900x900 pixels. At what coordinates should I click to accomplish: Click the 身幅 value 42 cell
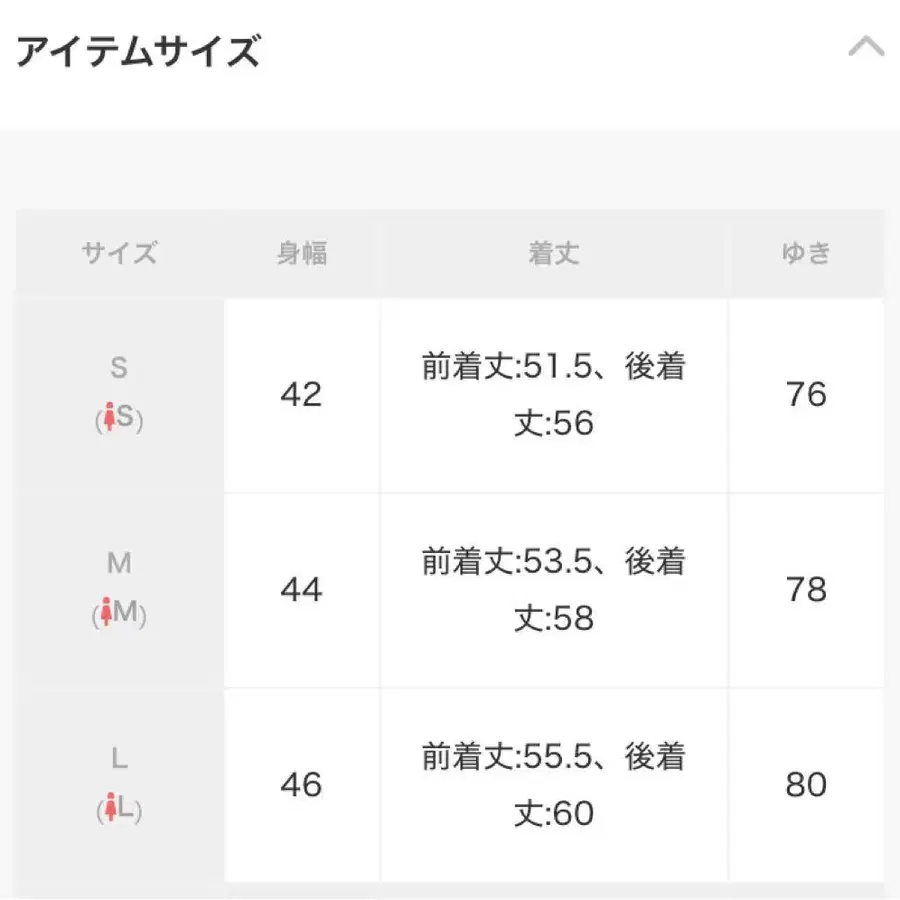[x=301, y=394]
